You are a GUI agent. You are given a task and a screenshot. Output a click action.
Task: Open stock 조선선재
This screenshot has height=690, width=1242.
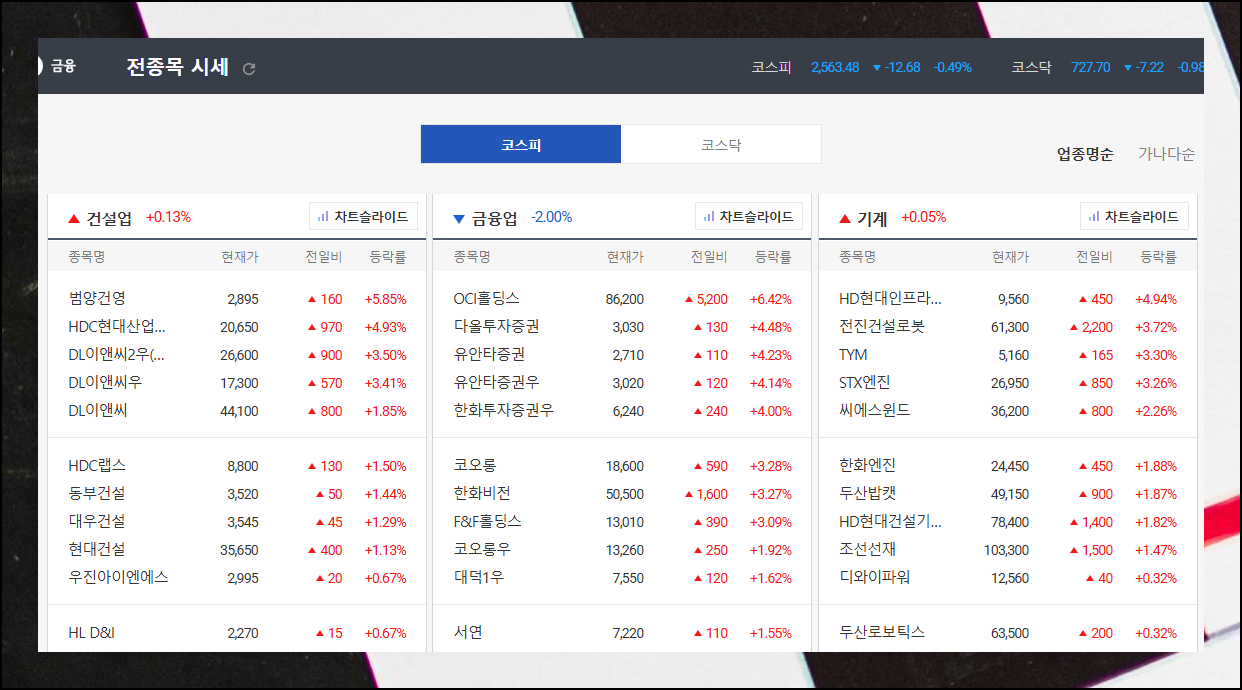pos(868,550)
